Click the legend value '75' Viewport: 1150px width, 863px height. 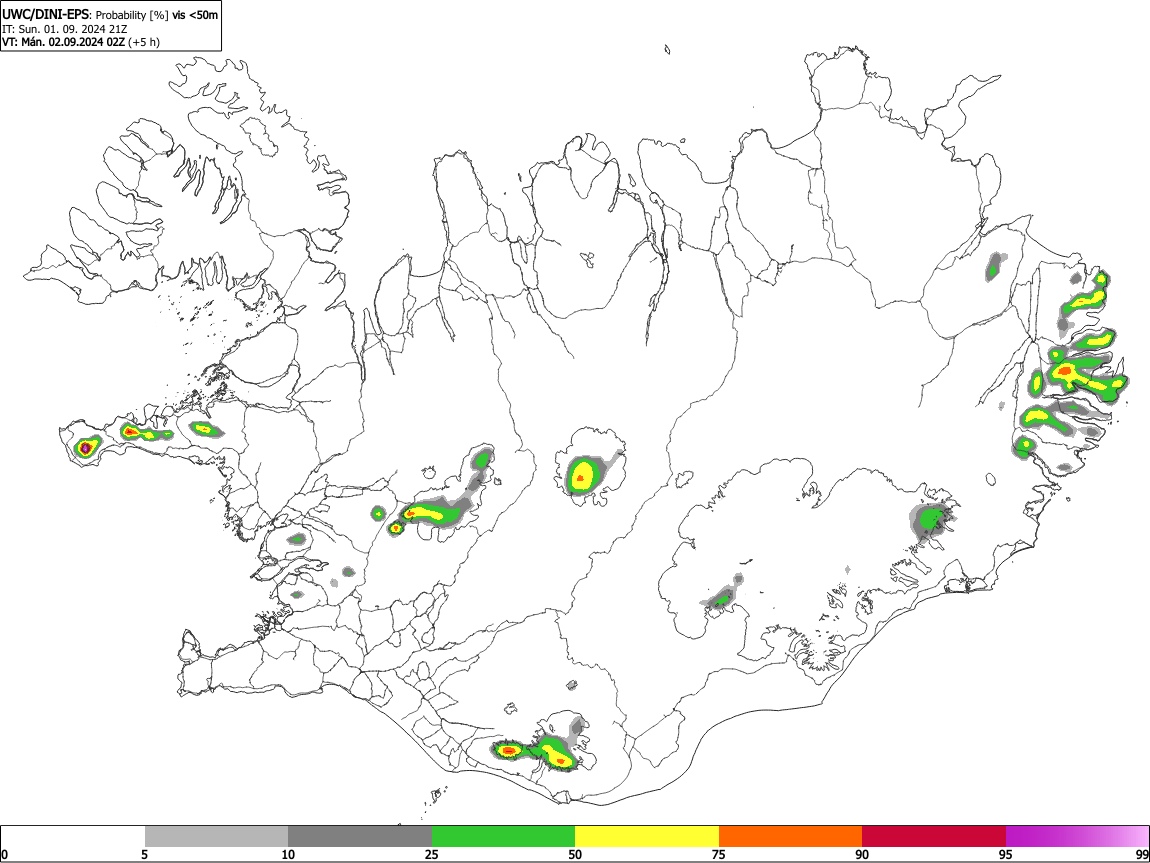[719, 854]
